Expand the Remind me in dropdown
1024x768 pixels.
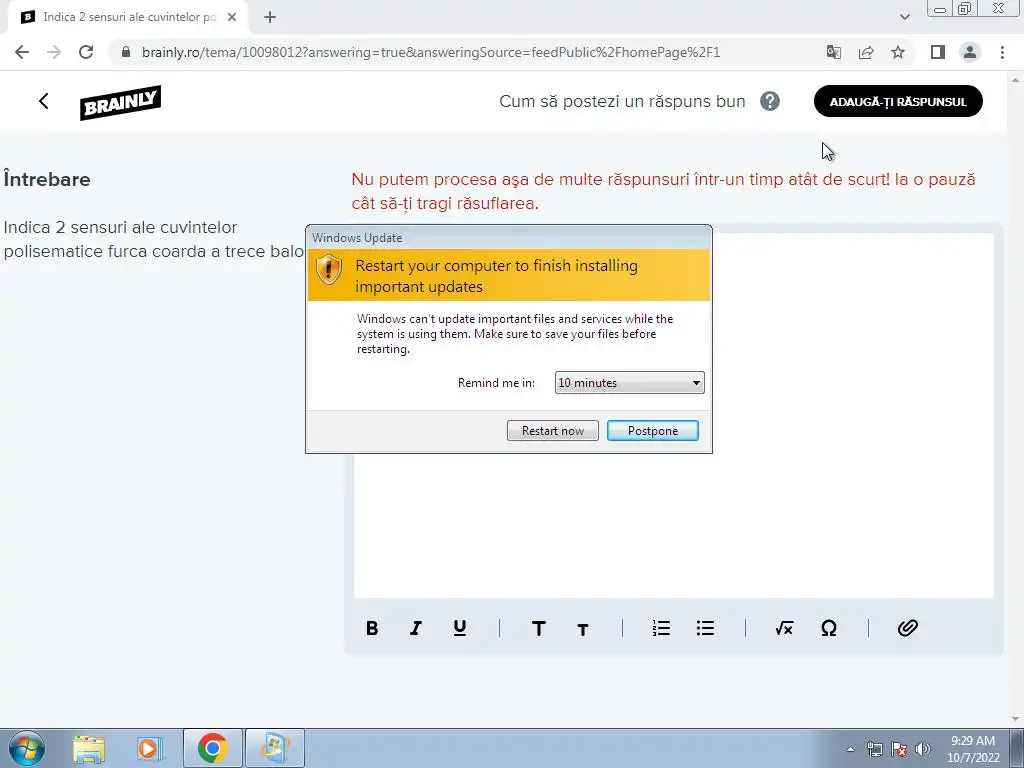pos(630,383)
